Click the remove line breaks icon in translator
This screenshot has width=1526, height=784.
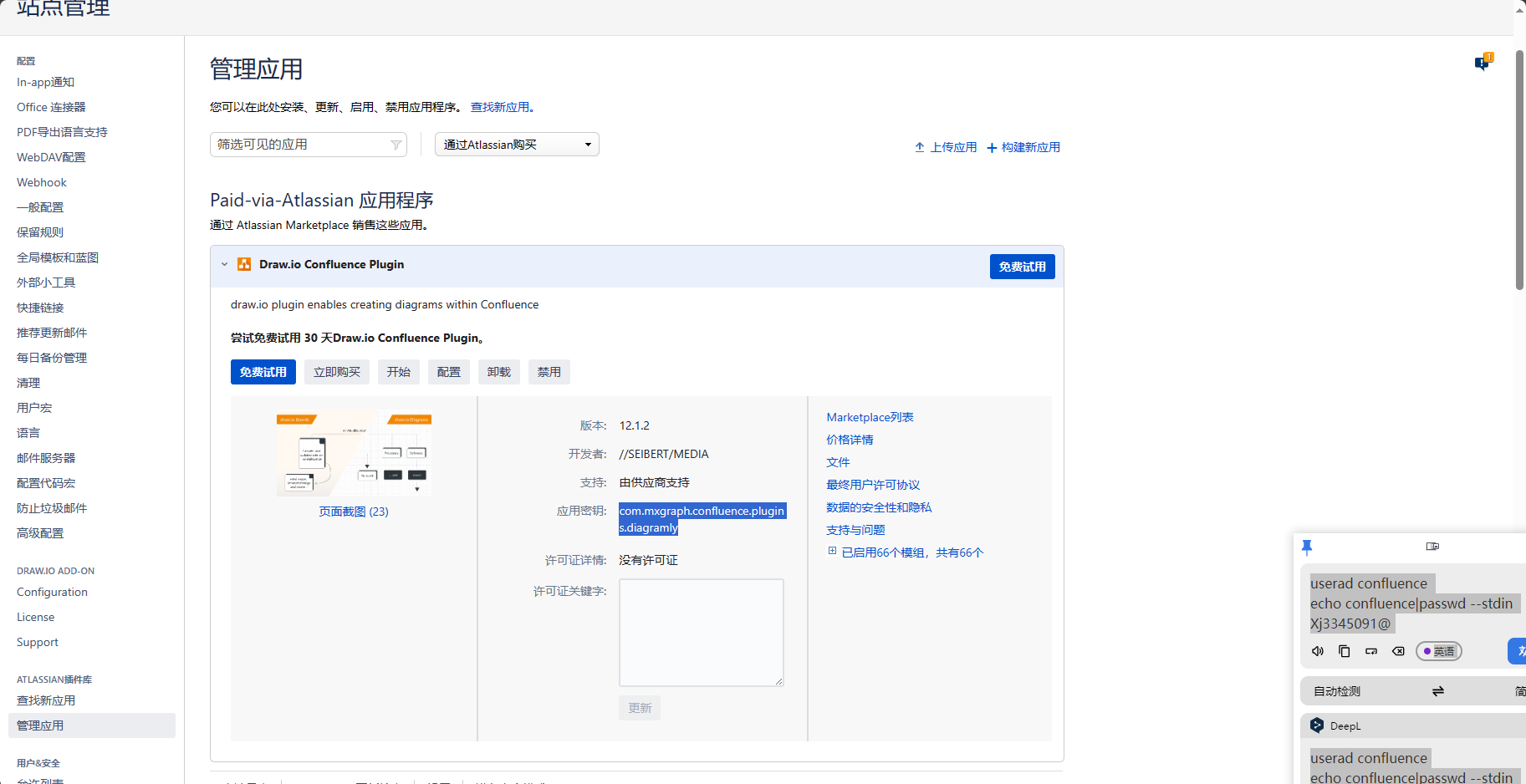[x=1371, y=651]
